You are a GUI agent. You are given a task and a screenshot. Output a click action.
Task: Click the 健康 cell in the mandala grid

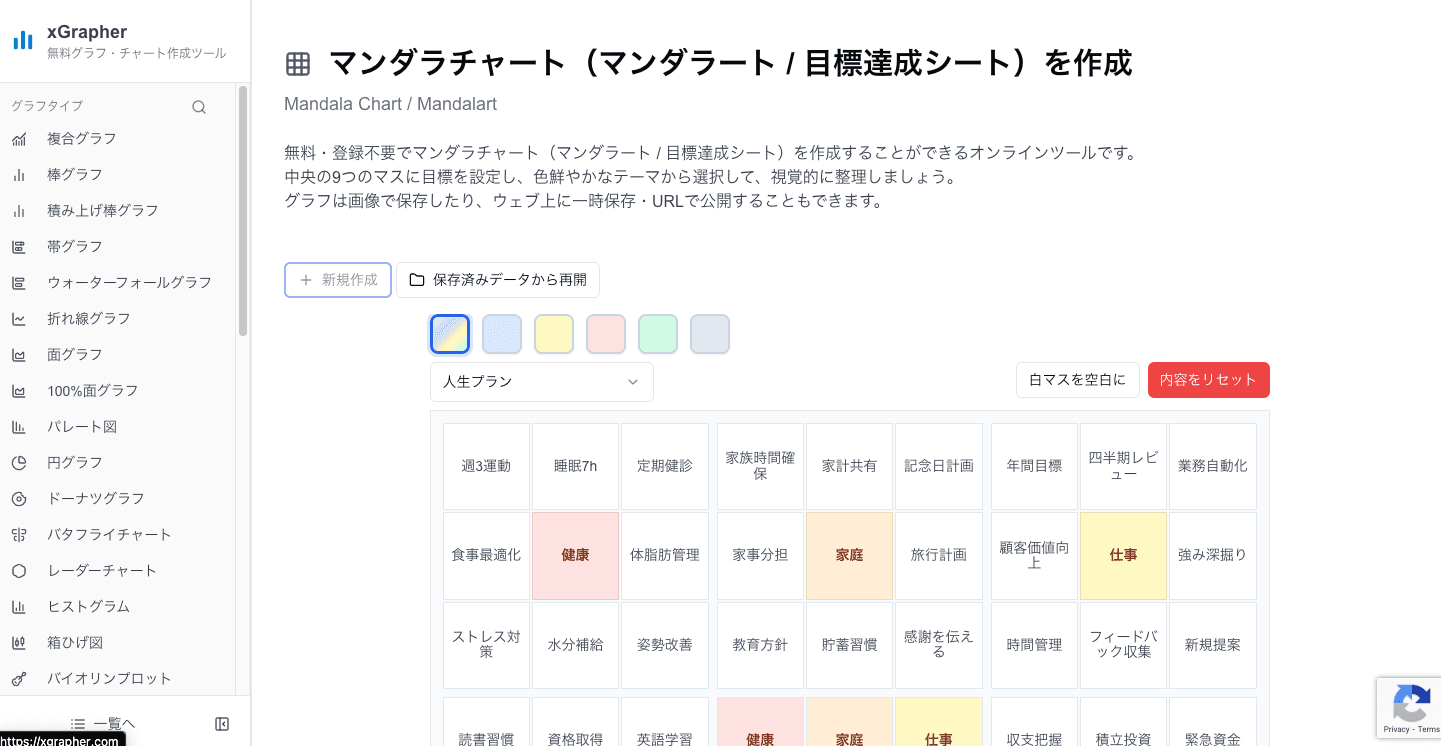coord(575,555)
